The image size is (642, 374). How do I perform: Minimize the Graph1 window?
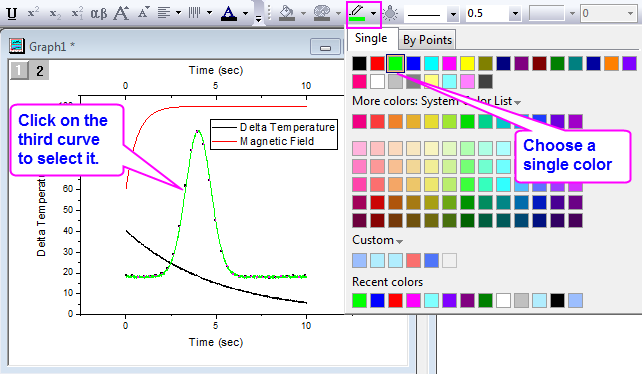(x=325, y=47)
